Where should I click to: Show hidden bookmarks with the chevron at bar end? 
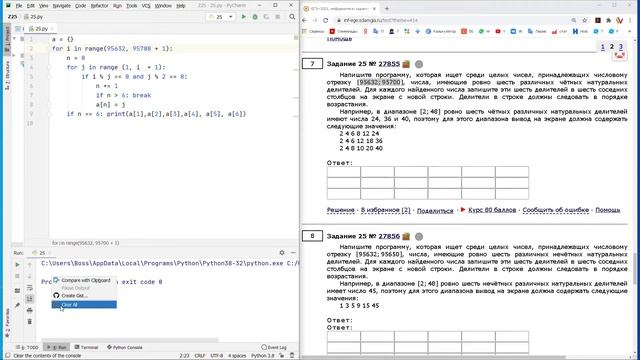629,31
